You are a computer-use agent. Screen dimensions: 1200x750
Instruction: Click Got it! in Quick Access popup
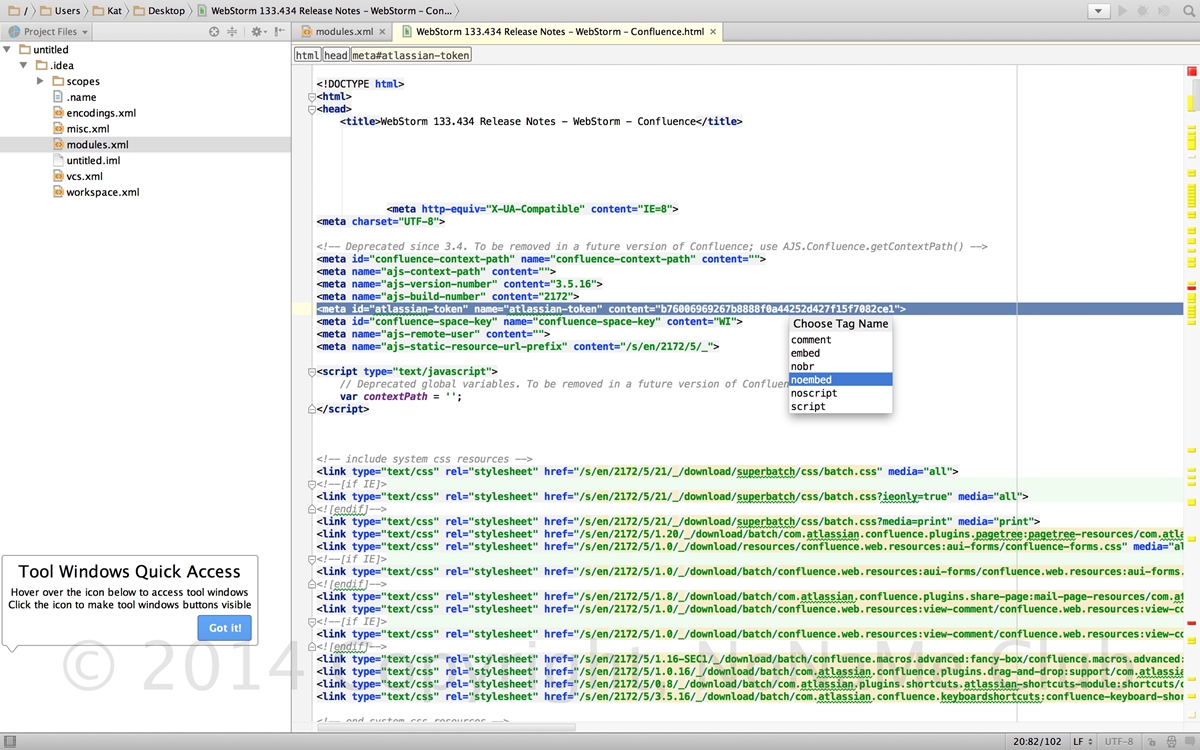225,628
